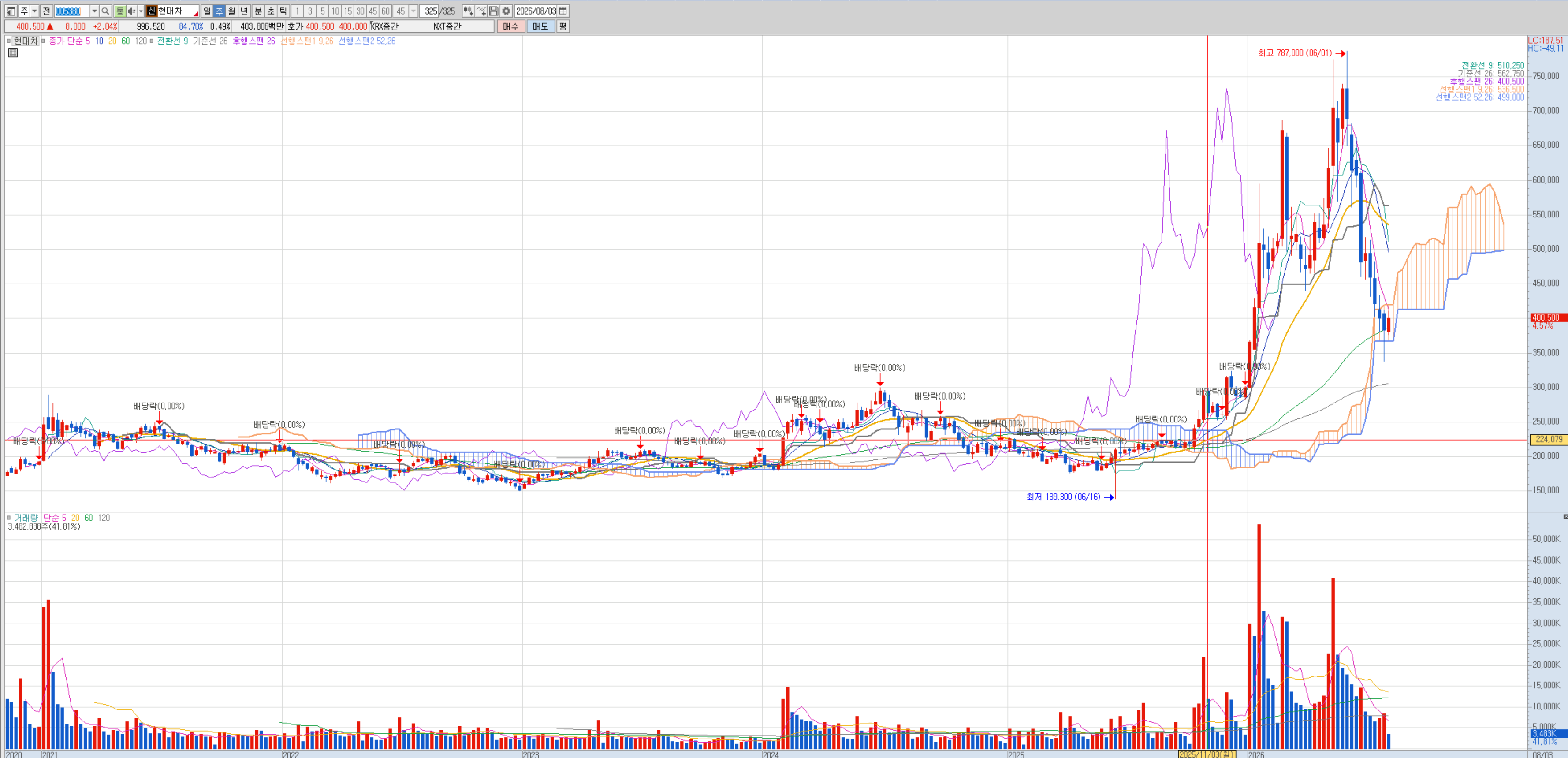Select the 분 minute period button
Image resolution: width=1568 pixels, height=758 pixels.
point(258,11)
